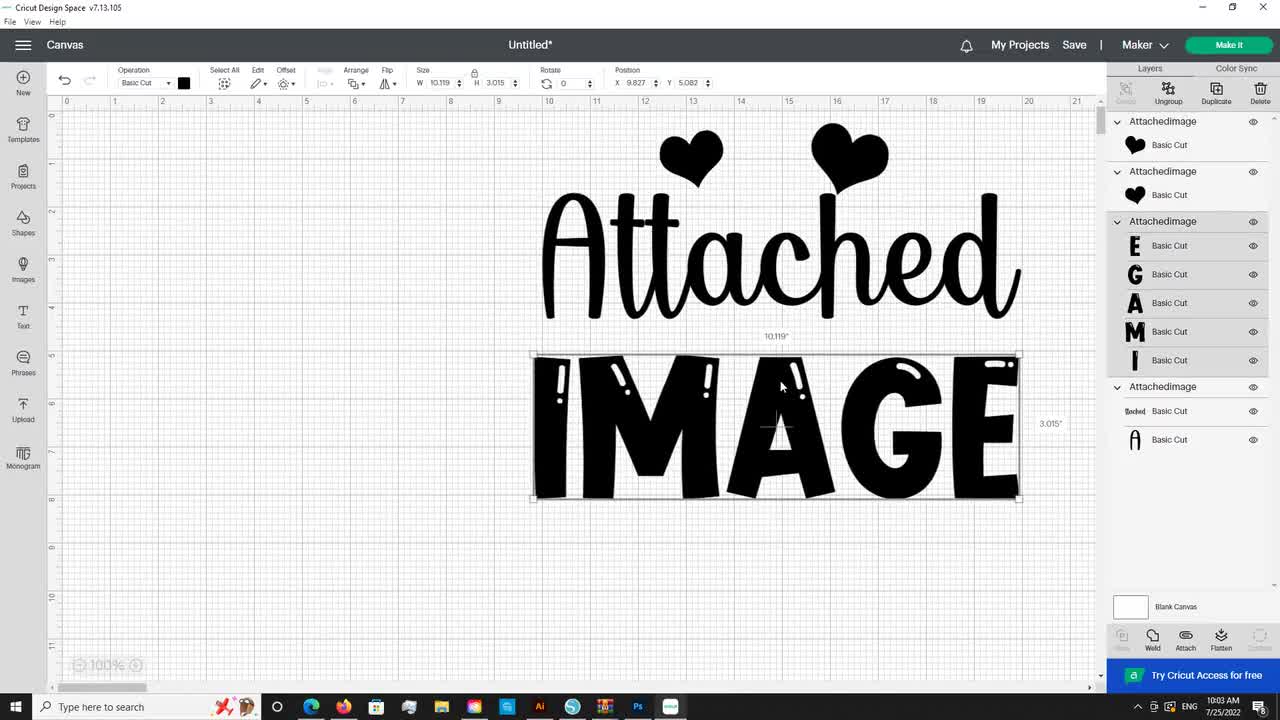
Task: Flatten the selected layers
Action: click(1221, 640)
